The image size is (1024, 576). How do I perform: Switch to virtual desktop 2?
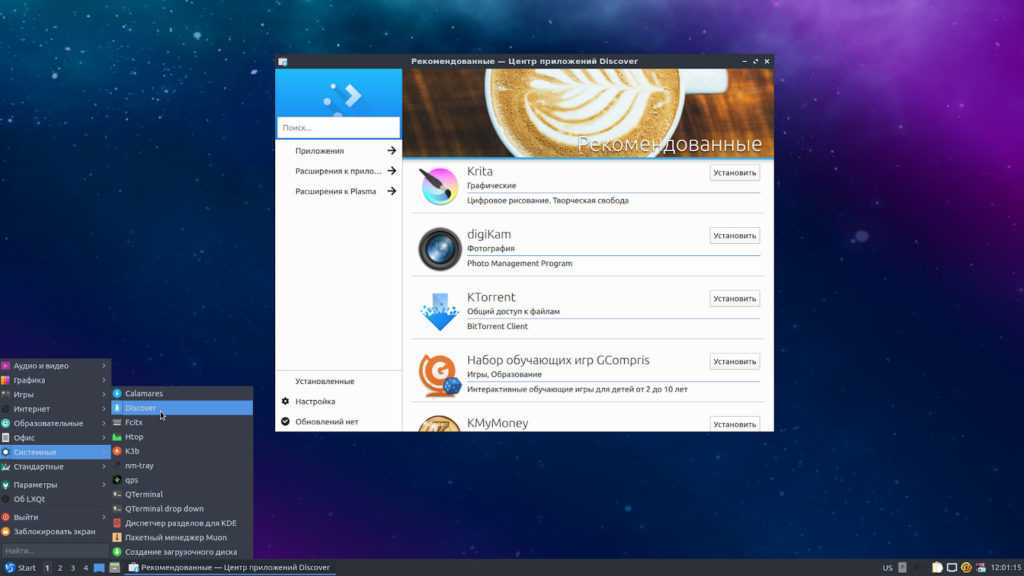click(60, 568)
